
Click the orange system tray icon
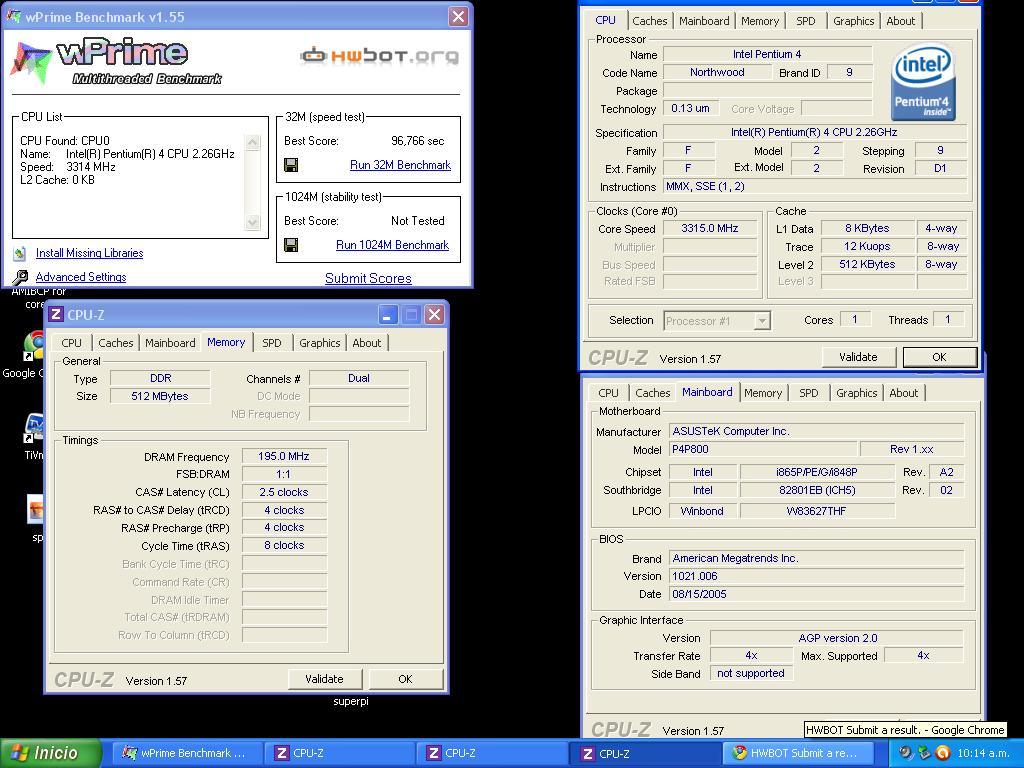[x=942, y=753]
